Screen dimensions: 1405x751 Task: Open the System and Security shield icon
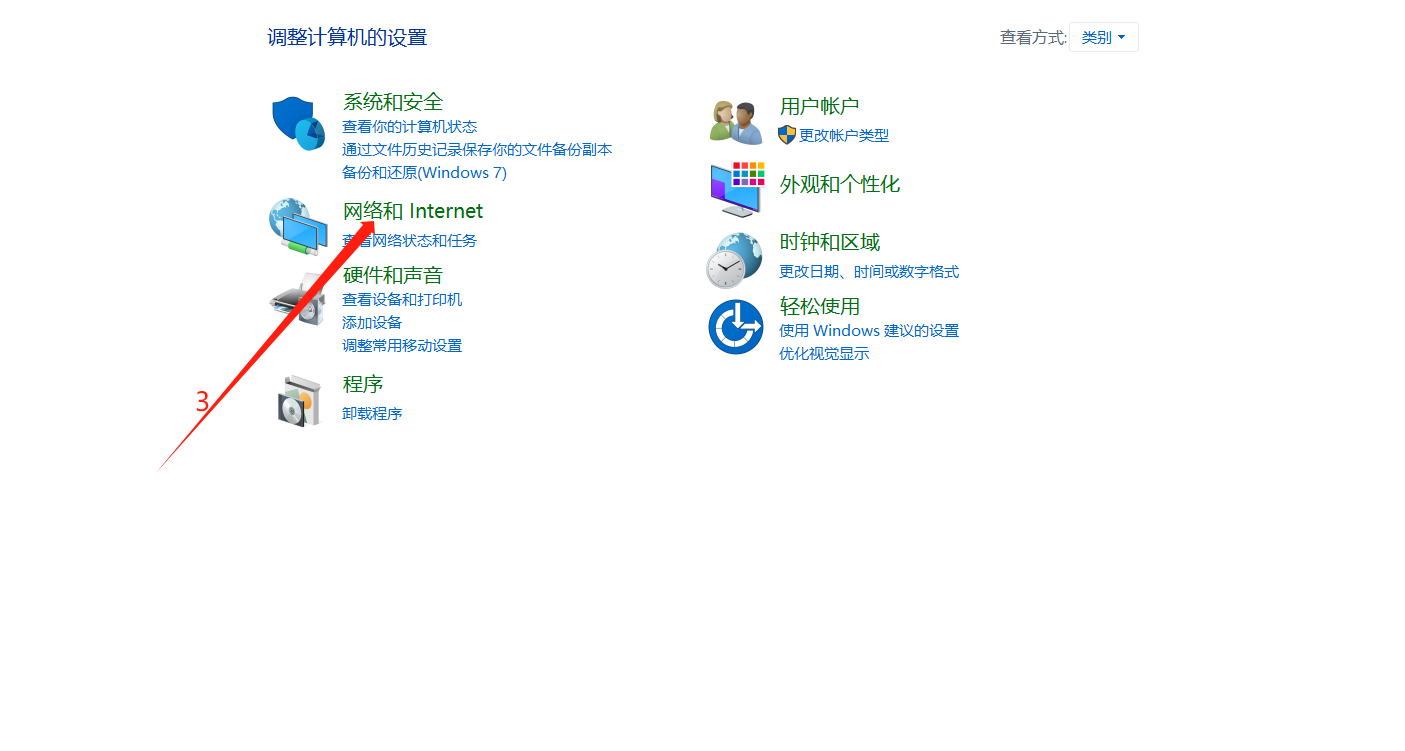299,123
